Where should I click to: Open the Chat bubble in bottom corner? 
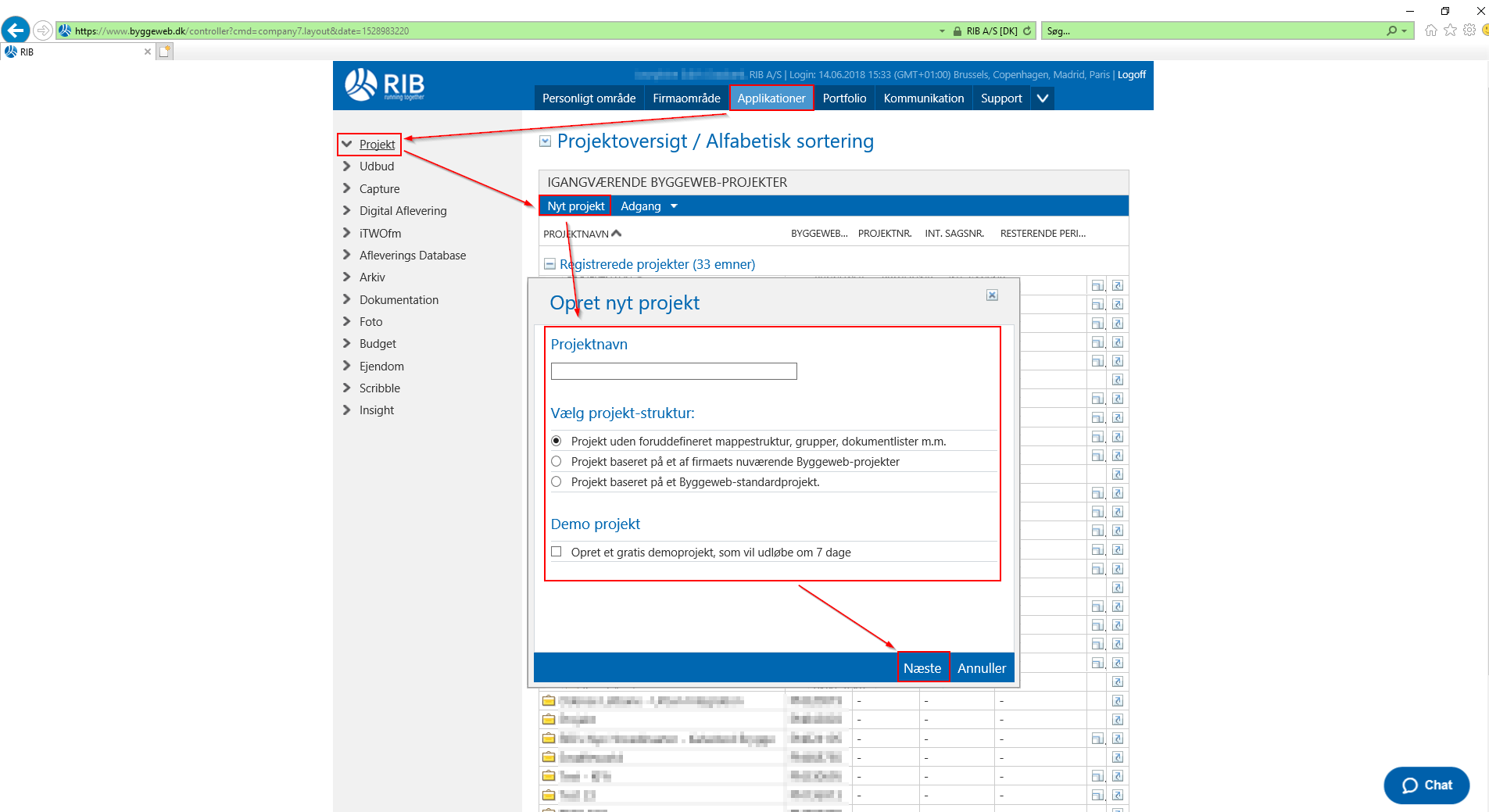point(1426,785)
